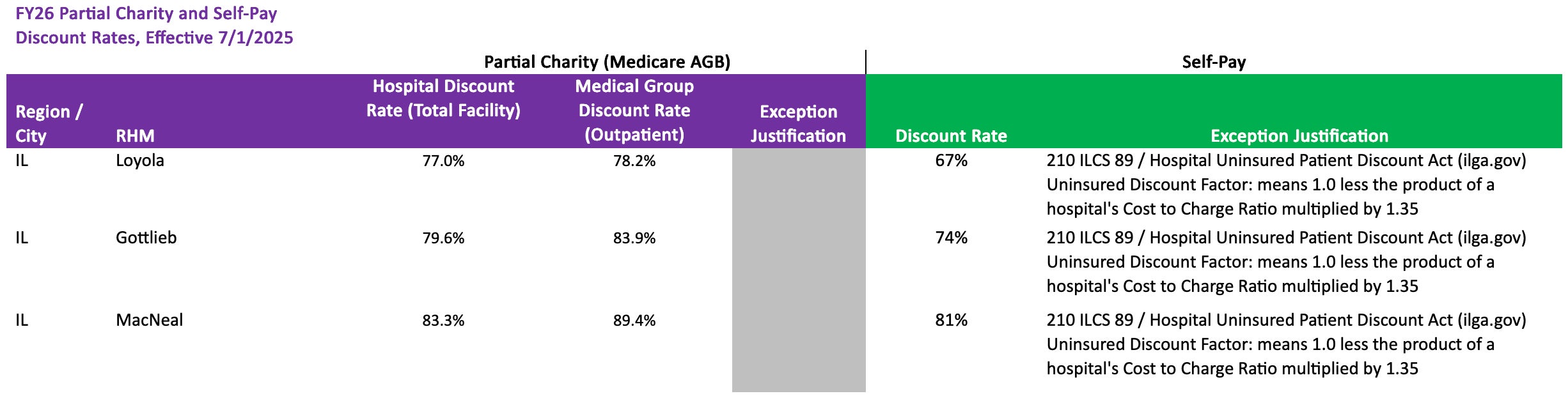
Task: Select Loyola's 67% self-pay discount rate
Action: click(951, 160)
